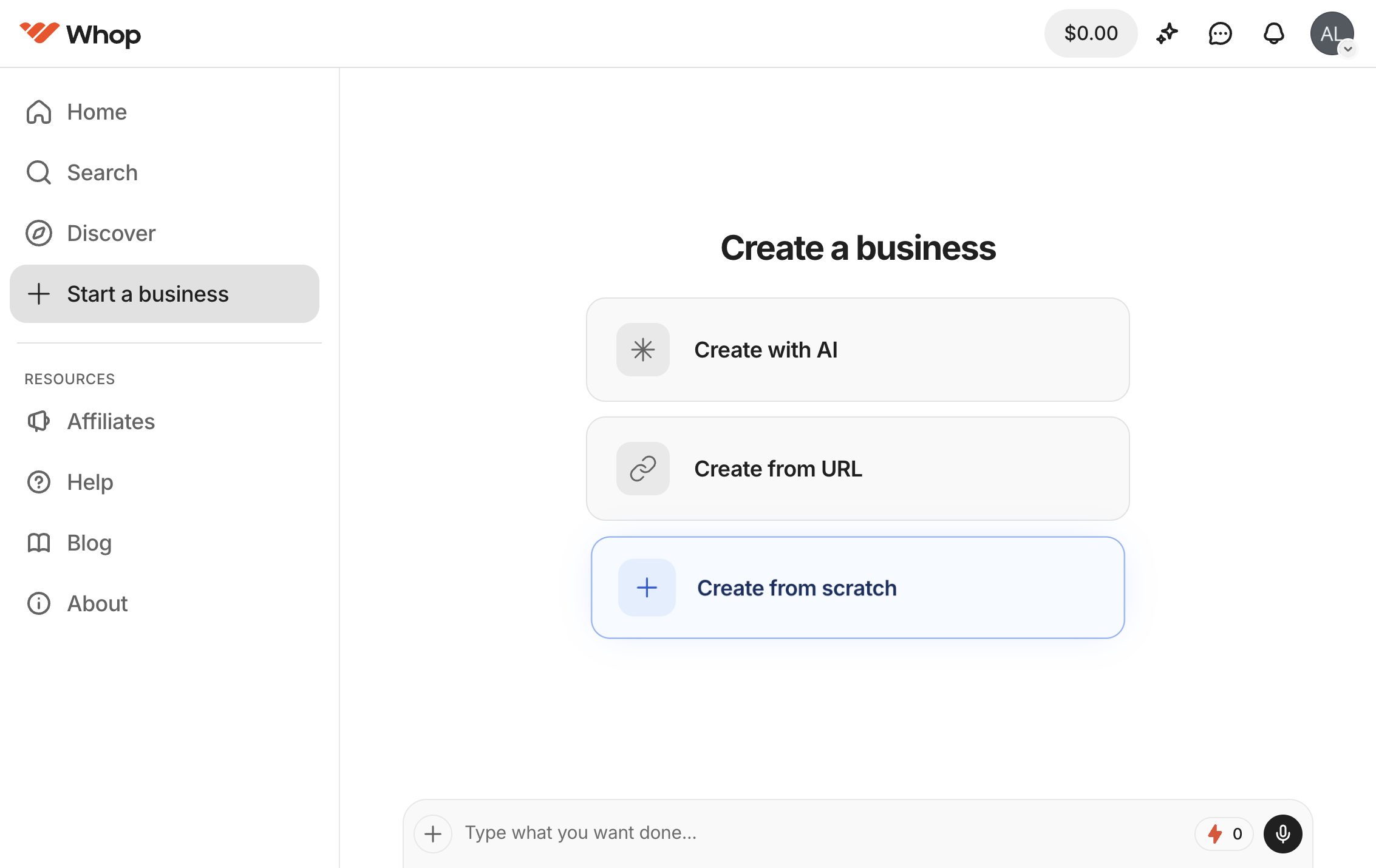Click the Create a business heading

[858, 248]
